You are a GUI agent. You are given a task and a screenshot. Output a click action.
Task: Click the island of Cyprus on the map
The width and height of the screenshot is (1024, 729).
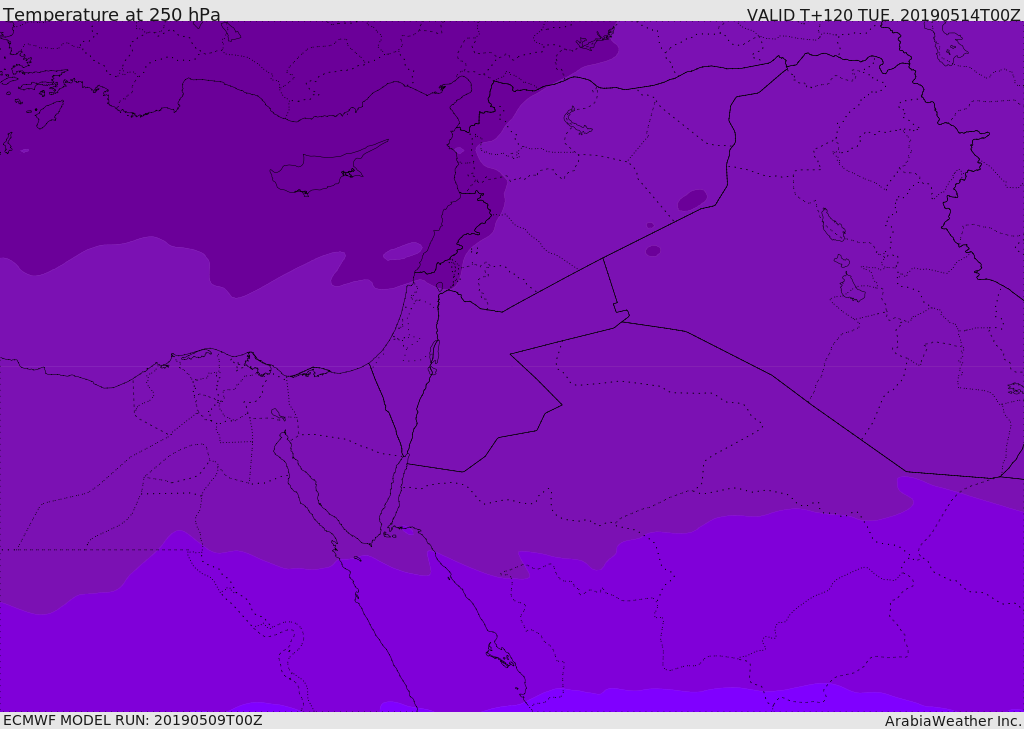pyautogui.click(x=325, y=171)
